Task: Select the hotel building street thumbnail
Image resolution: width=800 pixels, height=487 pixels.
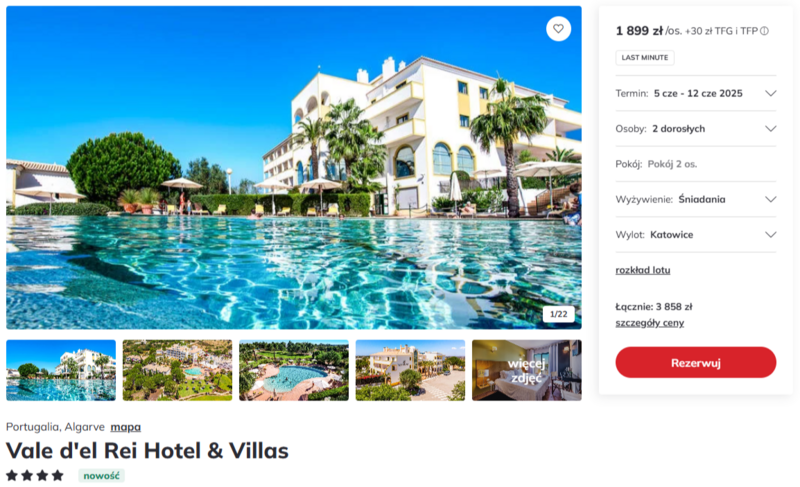Action: point(410,370)
